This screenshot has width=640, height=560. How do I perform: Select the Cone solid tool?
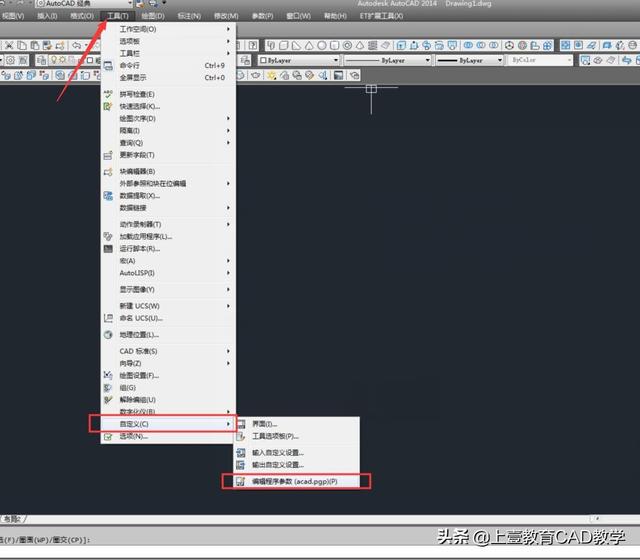coord(309,45)
